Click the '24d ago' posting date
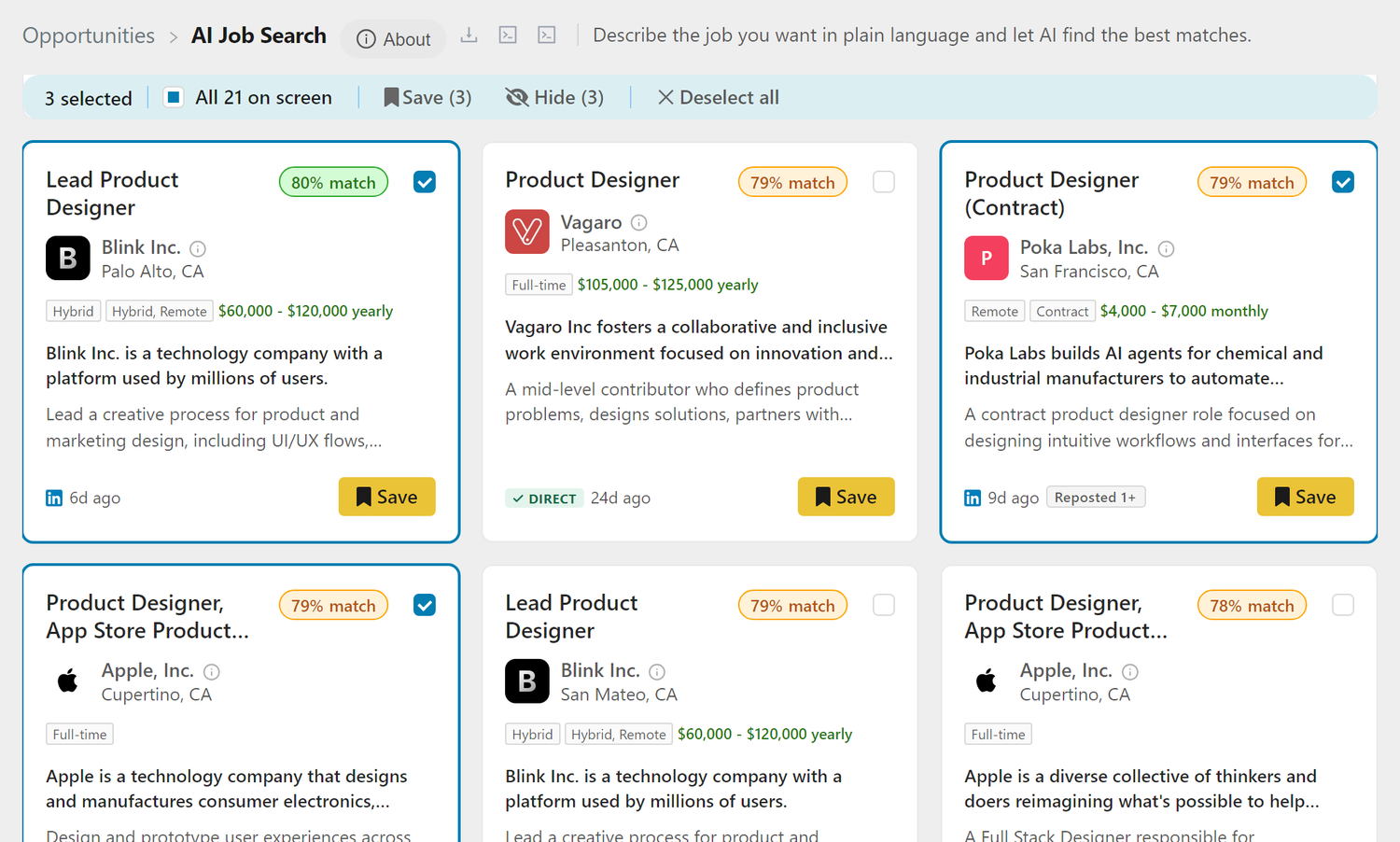 pyautogui.click(x=621, y=498)
